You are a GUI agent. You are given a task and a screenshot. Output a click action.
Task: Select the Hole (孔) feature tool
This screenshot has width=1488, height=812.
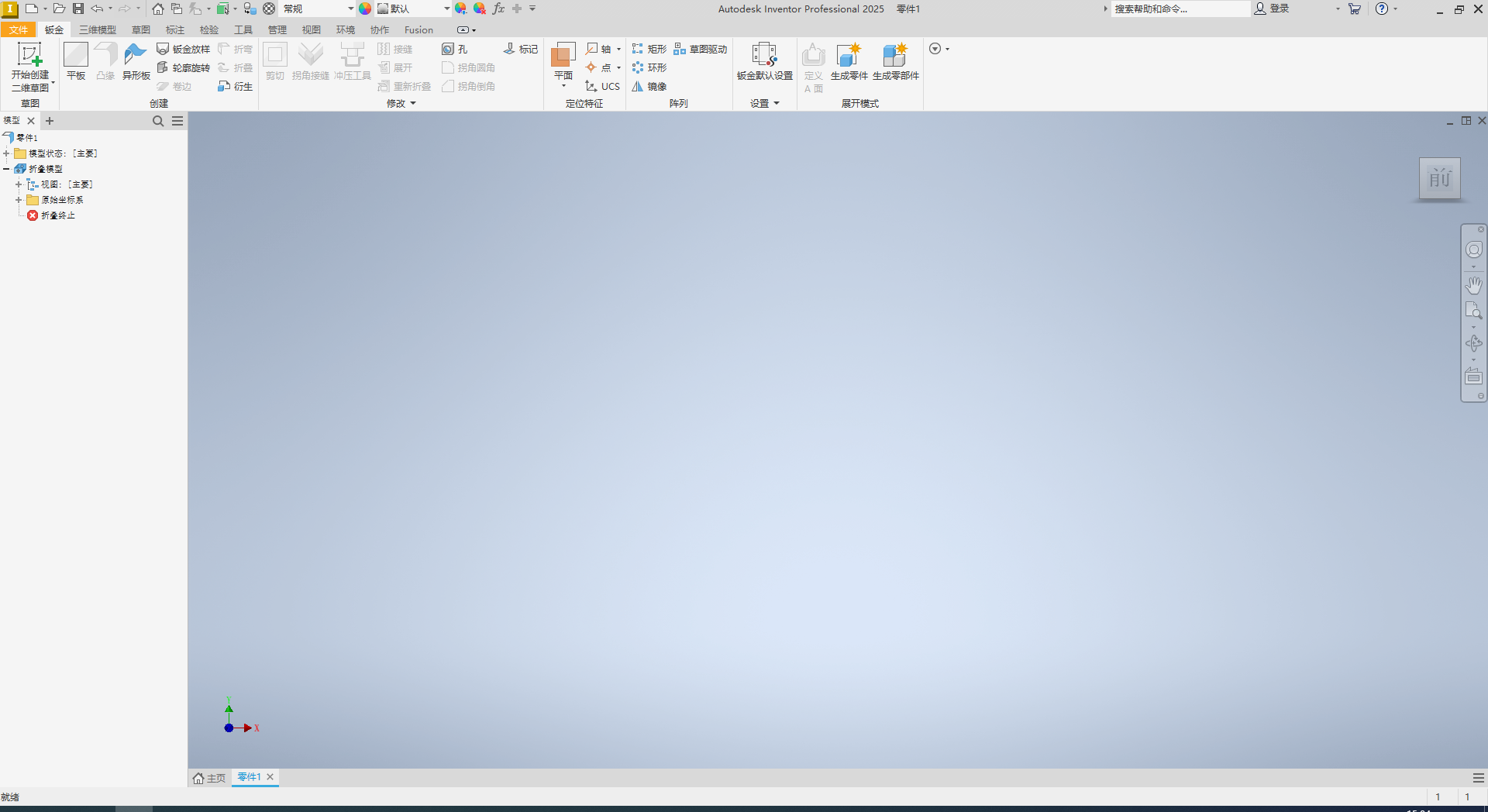coord(455,48)
